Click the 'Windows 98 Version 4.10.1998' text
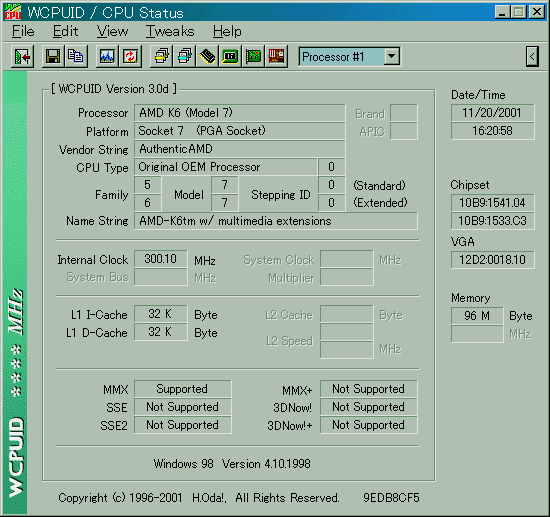Image resolution: width=550 pixels, height=517 pixels. [232, 464]
